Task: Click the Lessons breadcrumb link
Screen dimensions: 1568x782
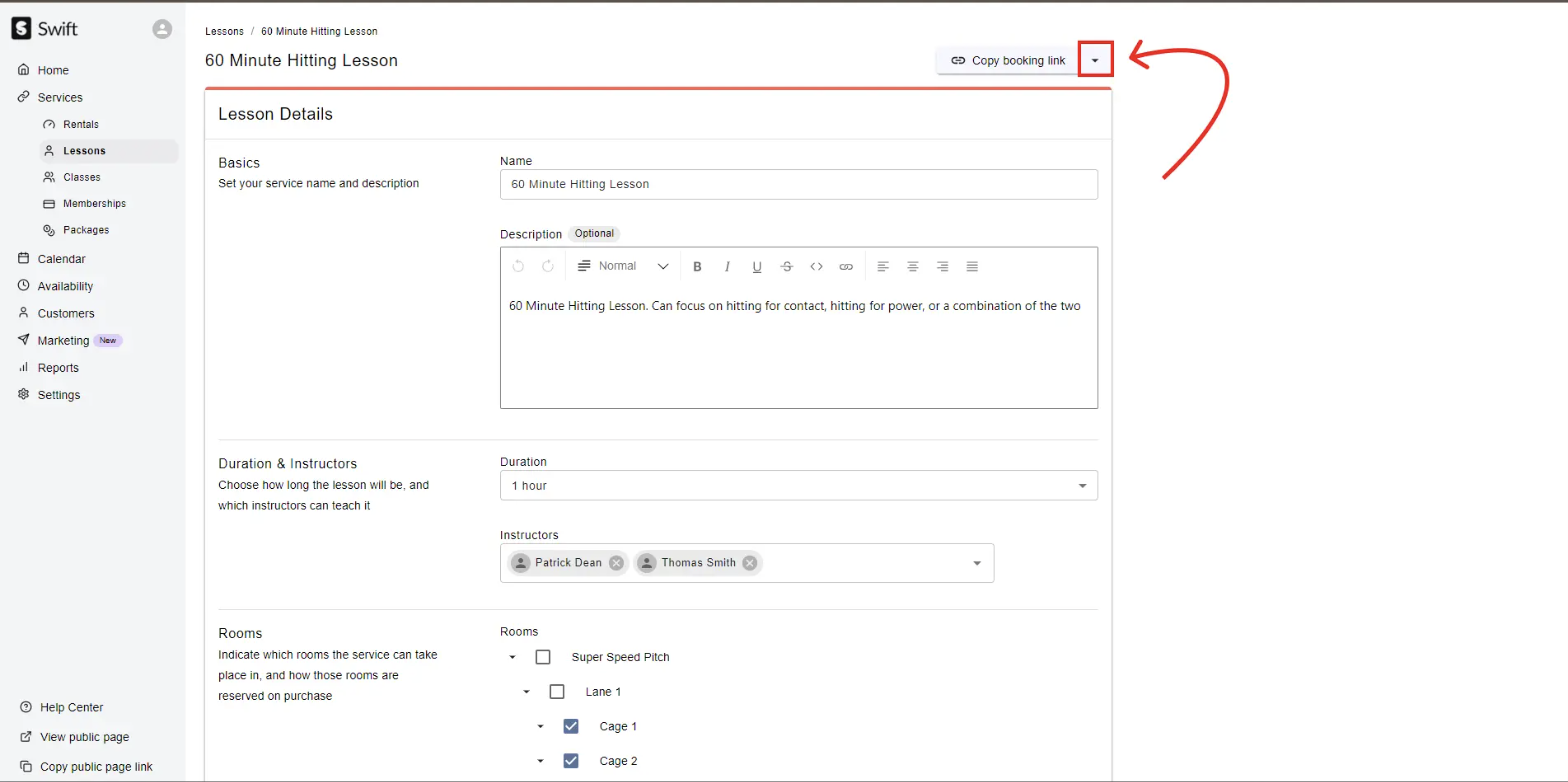Action: click(x=224, y=31)
